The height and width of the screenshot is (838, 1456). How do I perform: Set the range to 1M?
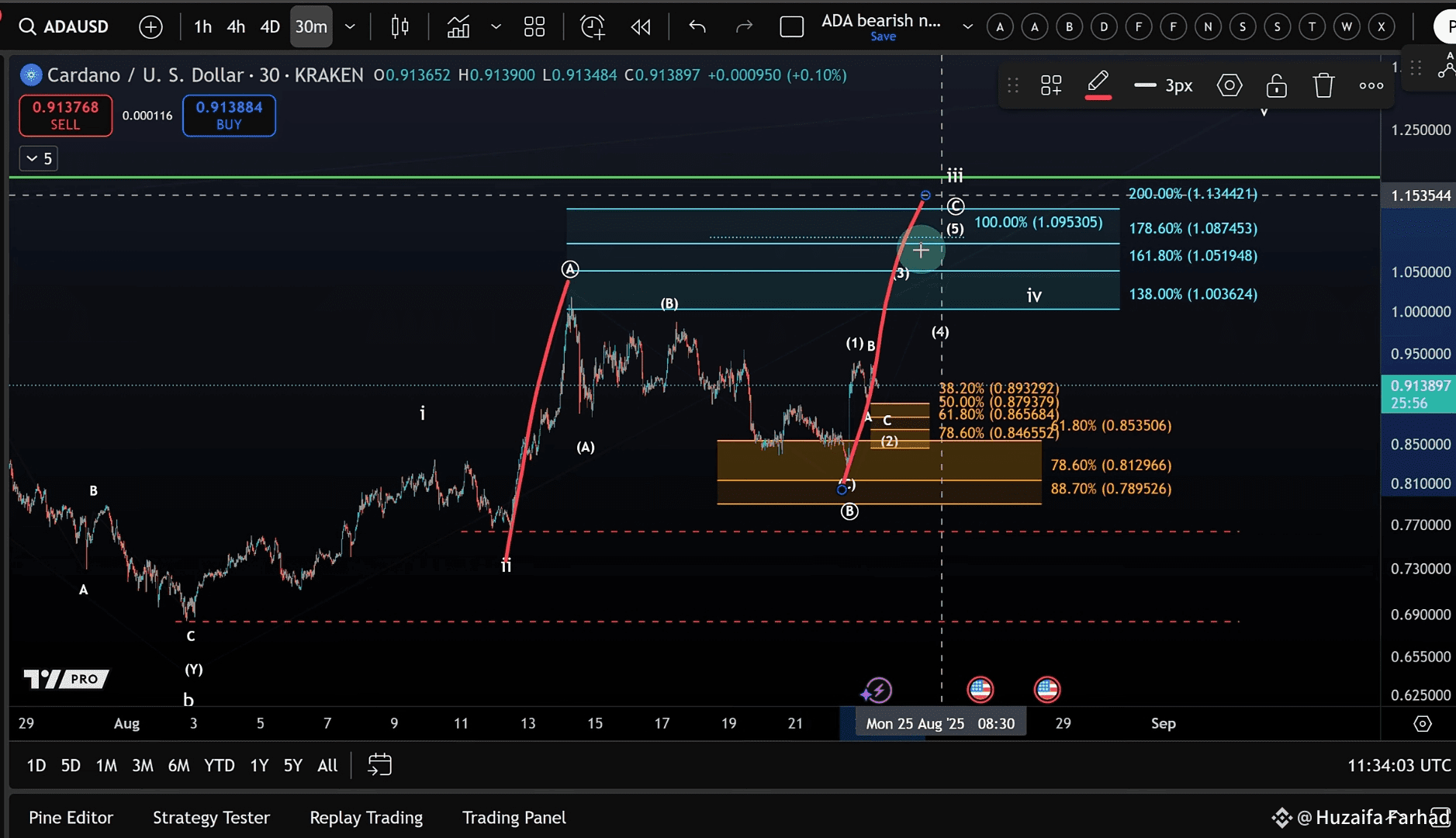tap(106, 766)
